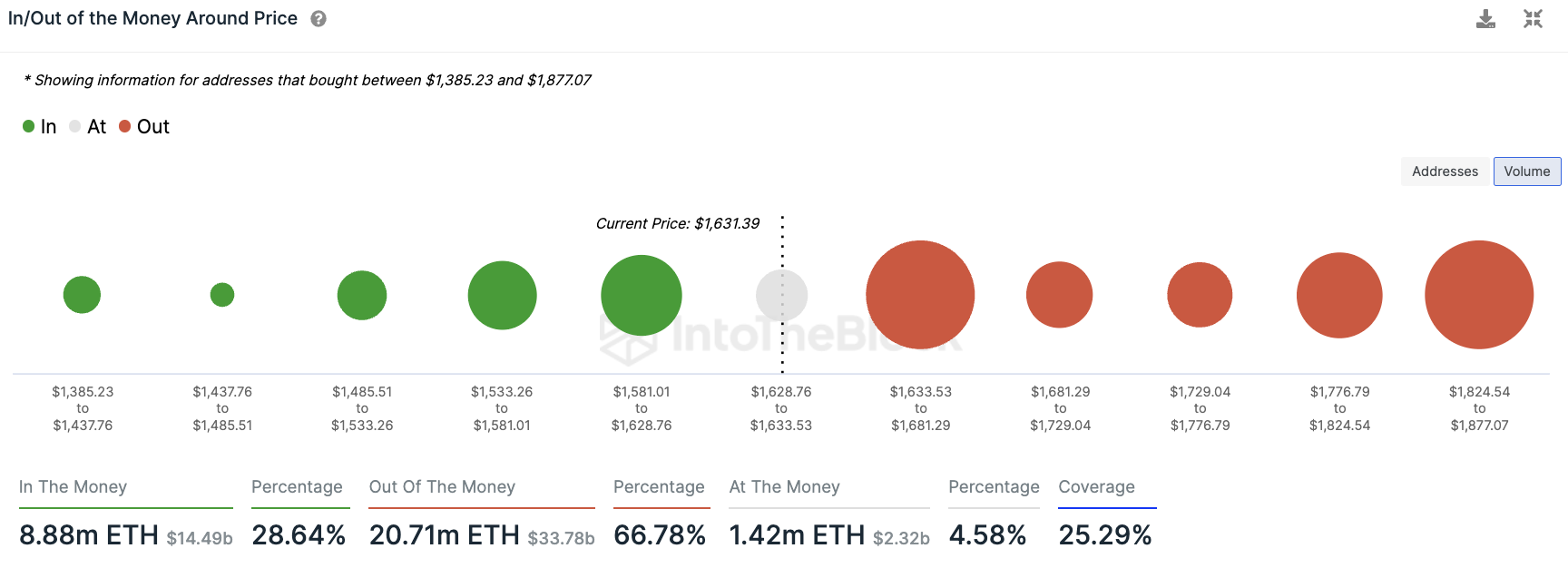This screenshot has width=1568, height=568.
Task: Keep the Volume view tab selected
Action: click(1527, 171)
